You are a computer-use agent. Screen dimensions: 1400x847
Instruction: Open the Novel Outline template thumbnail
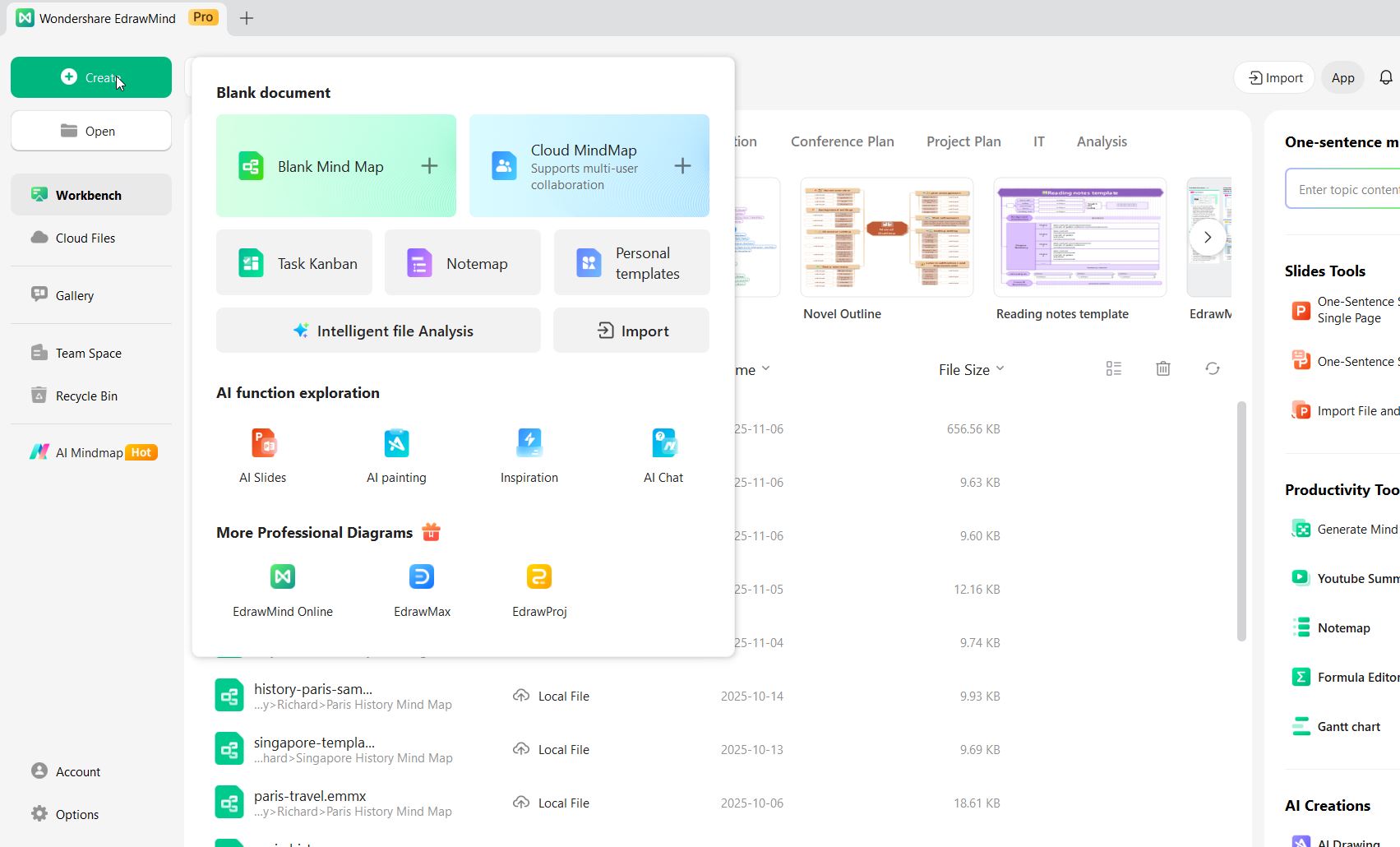click(x=887, y=238)
